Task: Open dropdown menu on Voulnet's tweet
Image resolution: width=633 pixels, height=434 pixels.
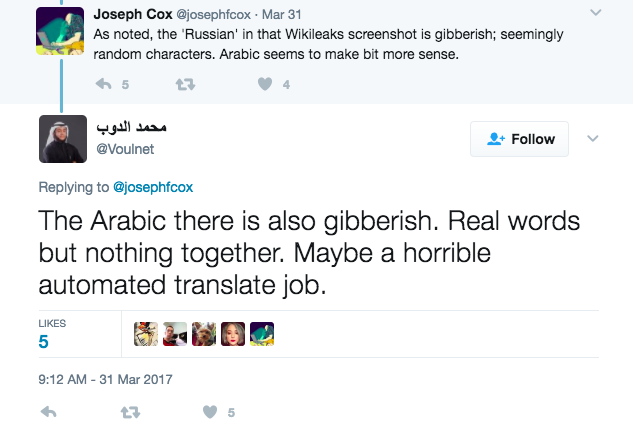Action: click(x=593, y=138)
